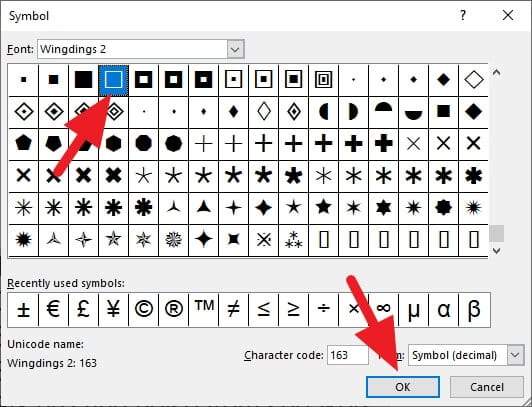Click the infinity symbol in recently used
Image resolution: width=532 pixels, height=407 pixels.
tap(383, 310)
